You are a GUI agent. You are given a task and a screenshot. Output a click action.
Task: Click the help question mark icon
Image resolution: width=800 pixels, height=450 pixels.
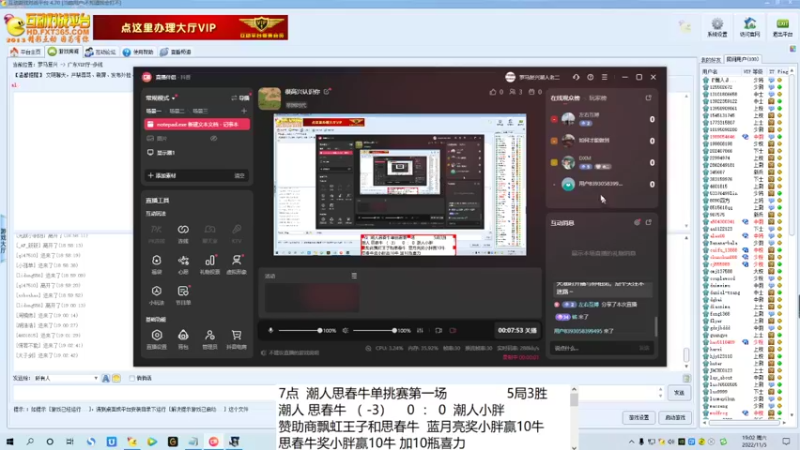click(590, 77)
